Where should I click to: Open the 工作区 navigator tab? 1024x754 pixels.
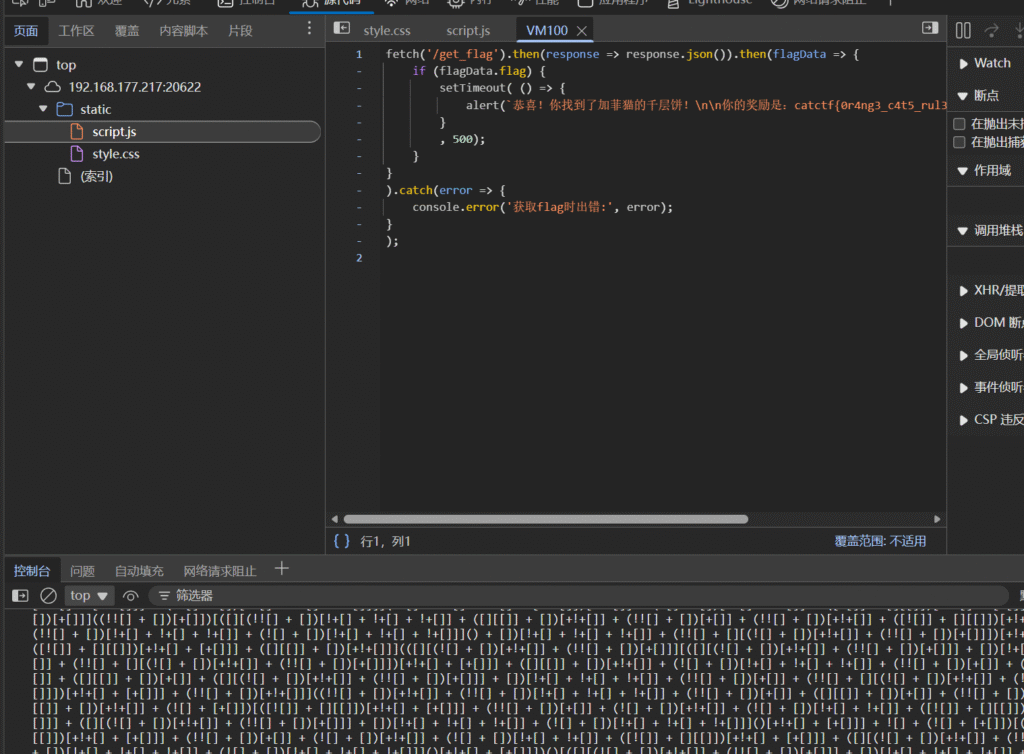76,31
